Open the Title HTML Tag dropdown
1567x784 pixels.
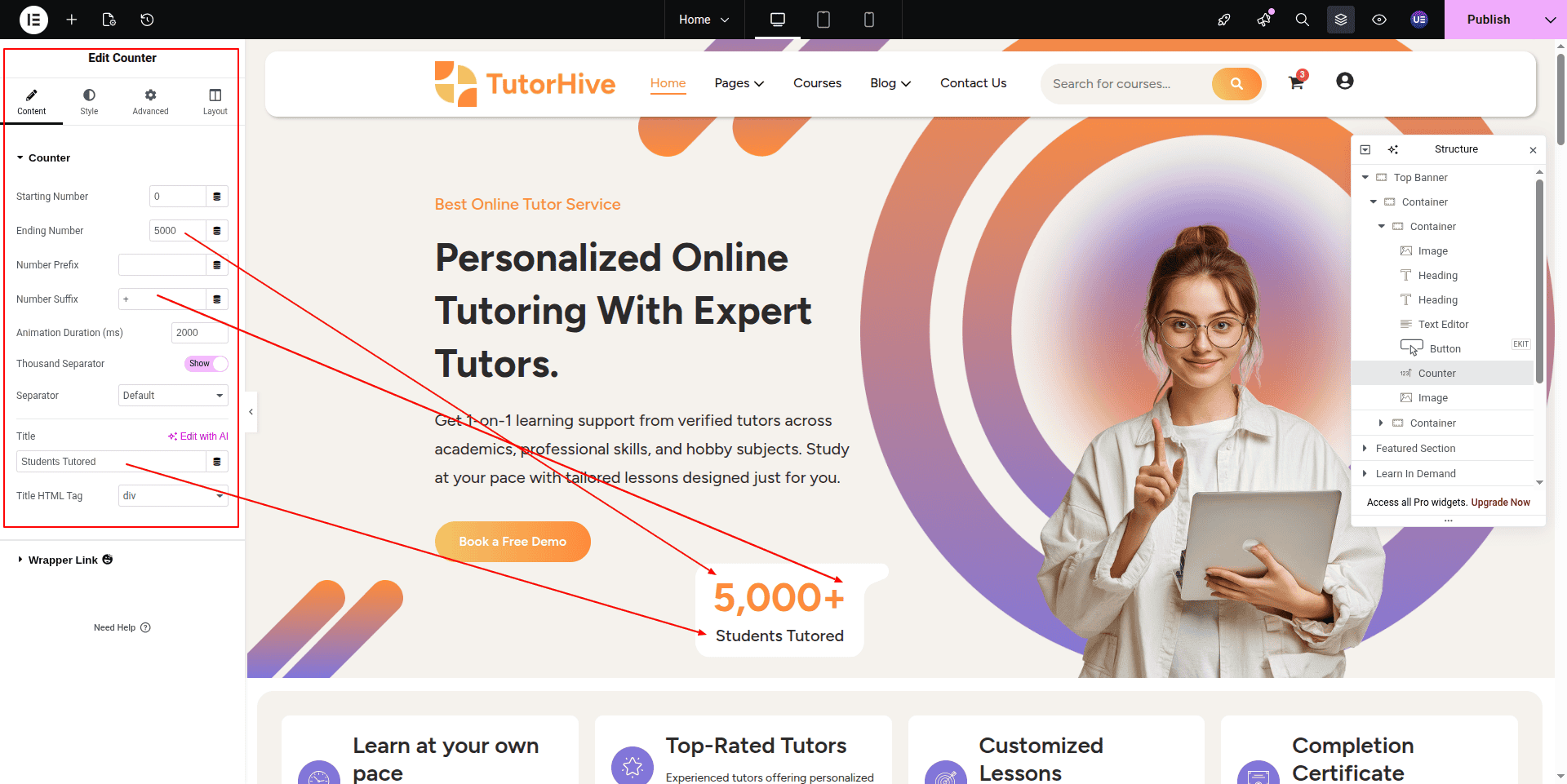[173, 496]
